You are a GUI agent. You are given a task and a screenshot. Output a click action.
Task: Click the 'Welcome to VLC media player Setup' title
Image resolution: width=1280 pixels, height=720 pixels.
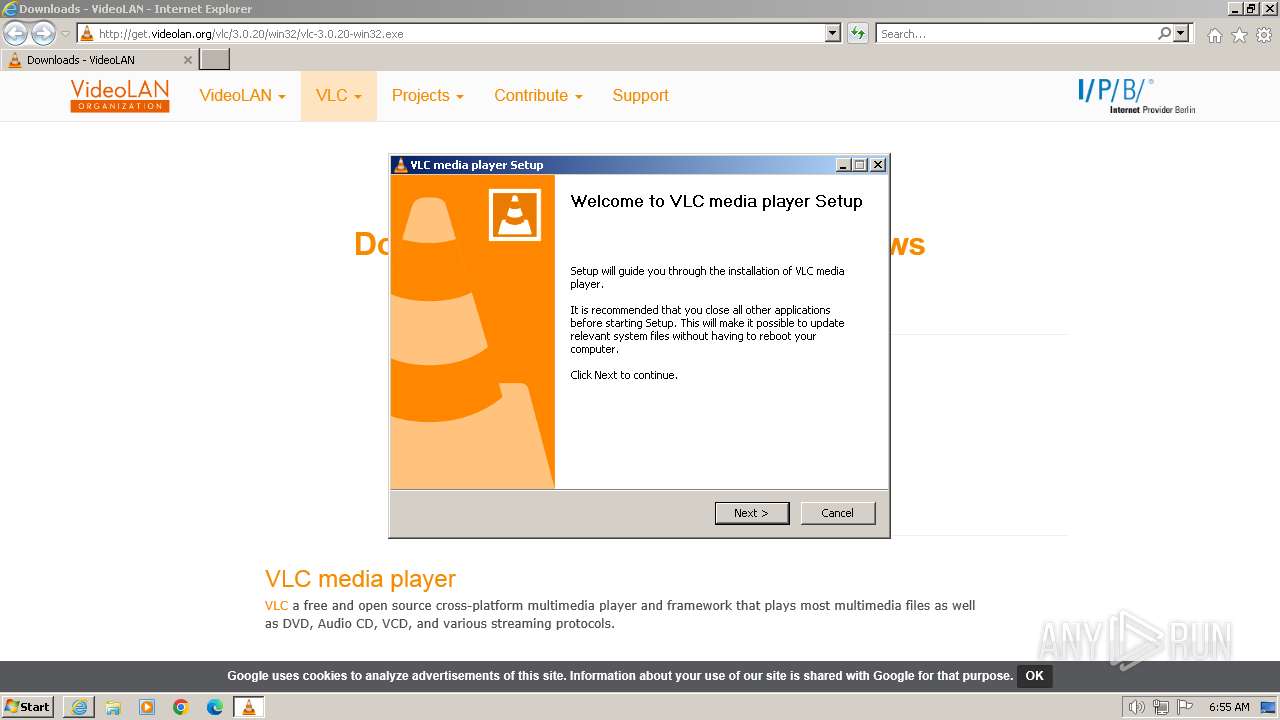716,201
